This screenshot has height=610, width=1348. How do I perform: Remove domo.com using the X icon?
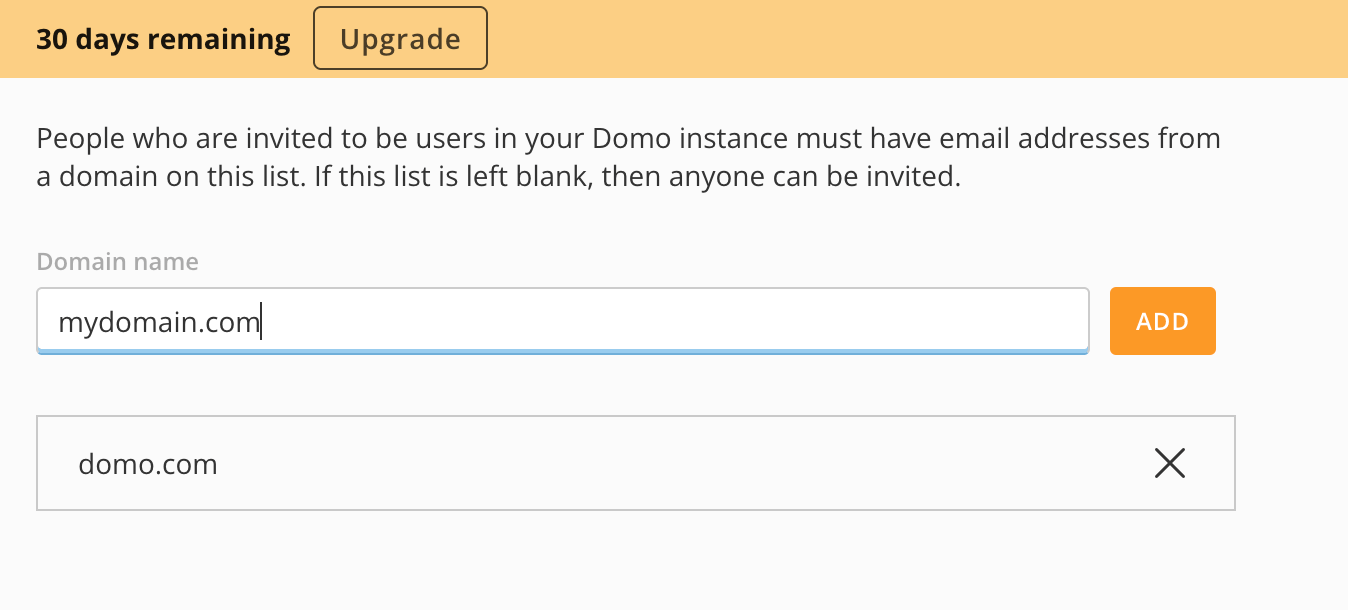click(1169, 463)
